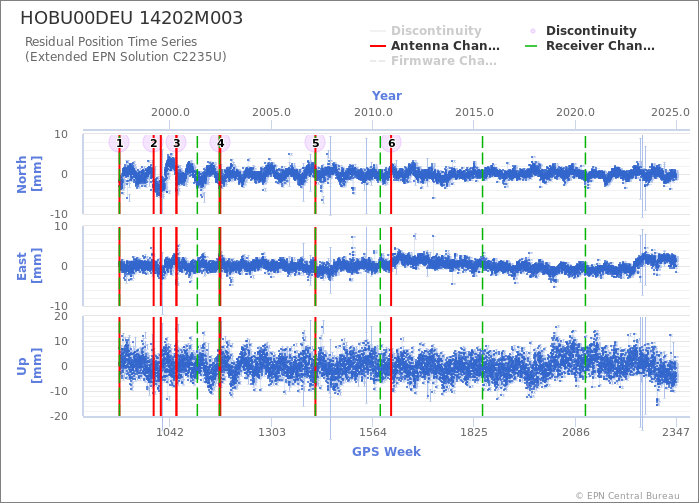Viewport: 700px width, 504px height.
Task: Click the red Antenna Change line swatch
Action: (x=378, y=46)
